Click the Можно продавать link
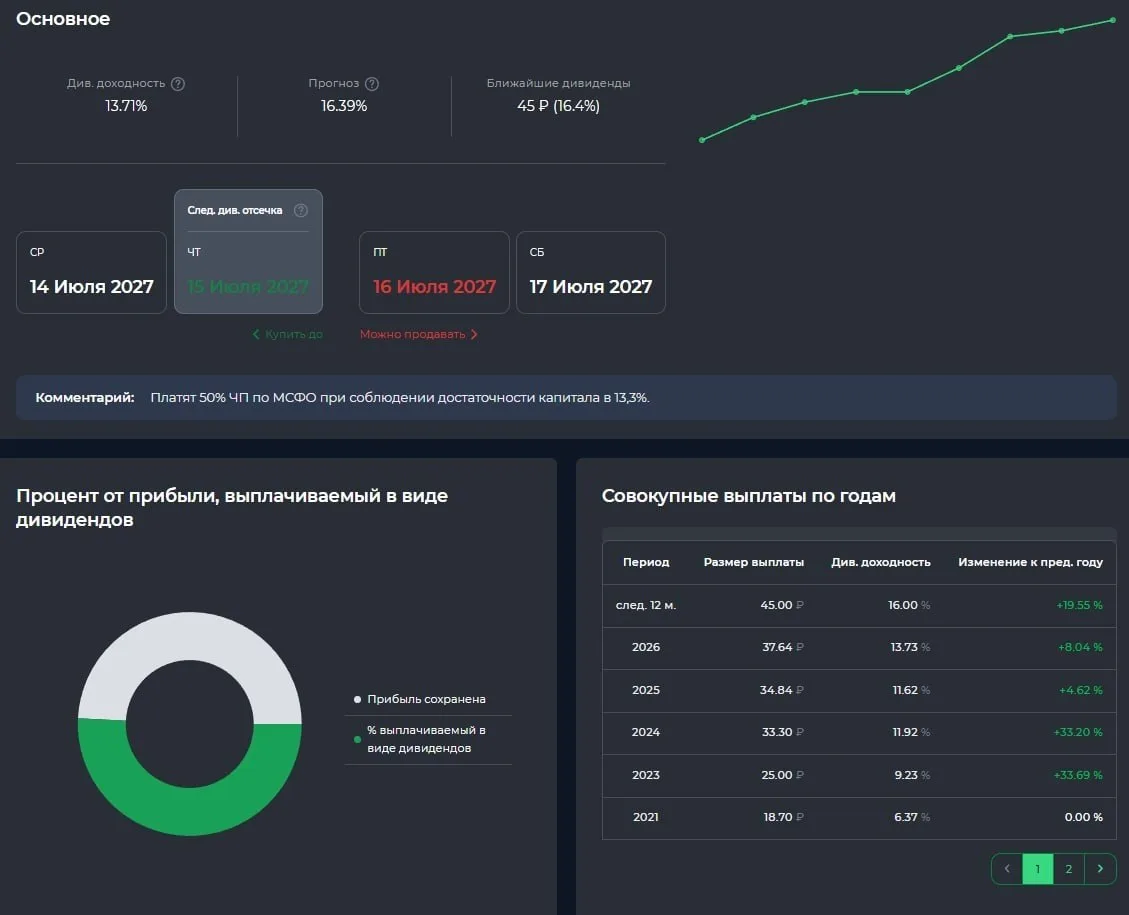The height and width of the screenshot is (915, 1129). pyautogui.click(x=413, y=334)
